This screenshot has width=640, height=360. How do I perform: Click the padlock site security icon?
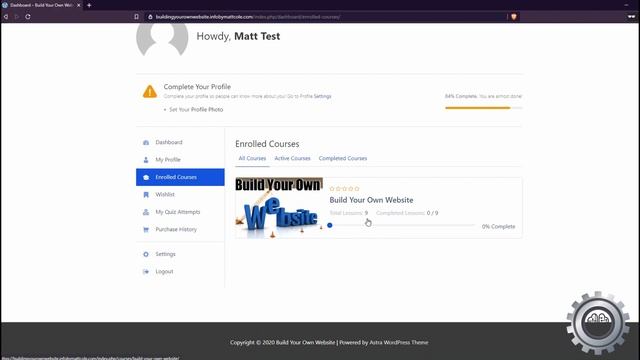[150, 17]
